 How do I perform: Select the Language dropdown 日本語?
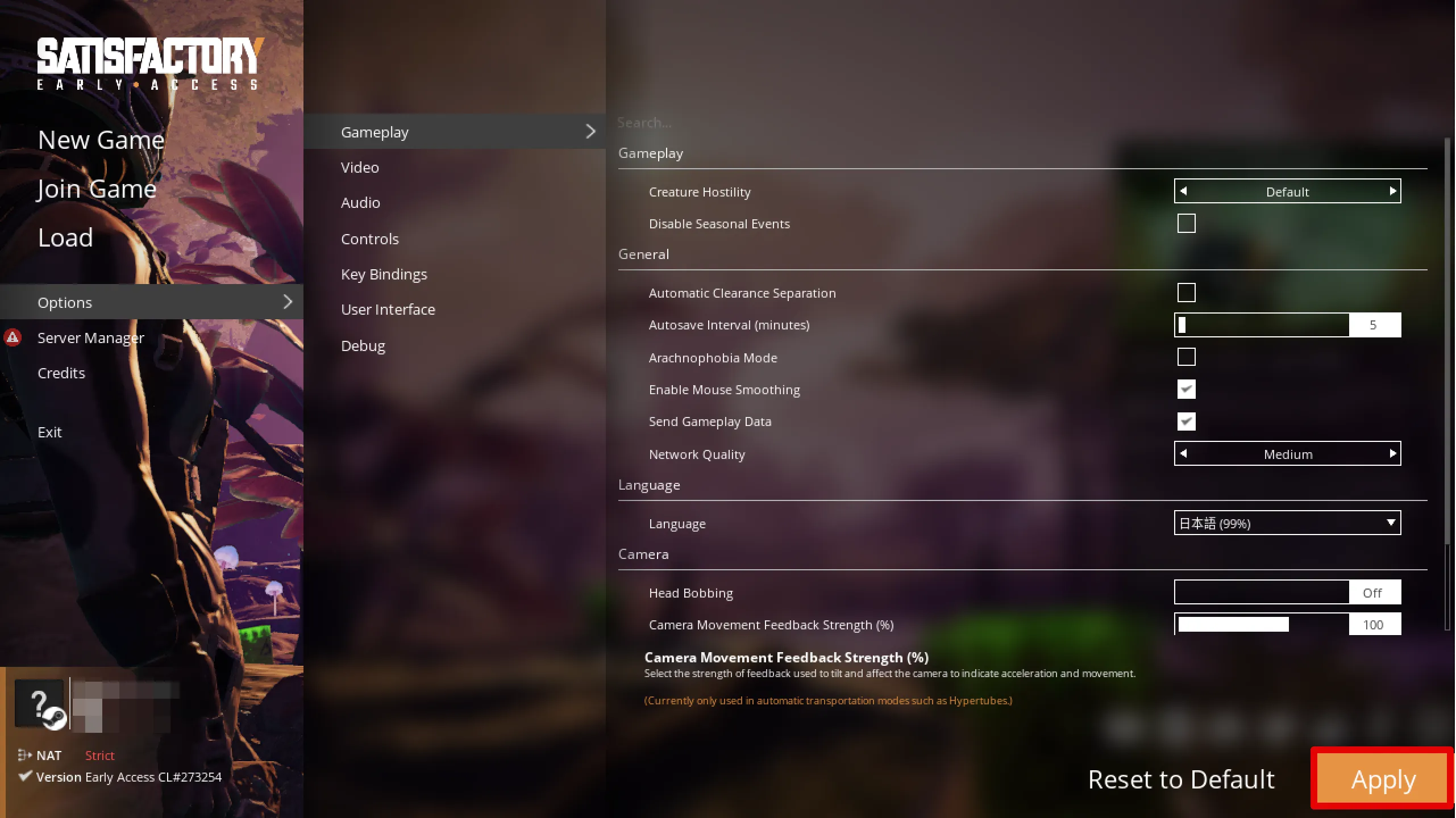(1287, 523)
